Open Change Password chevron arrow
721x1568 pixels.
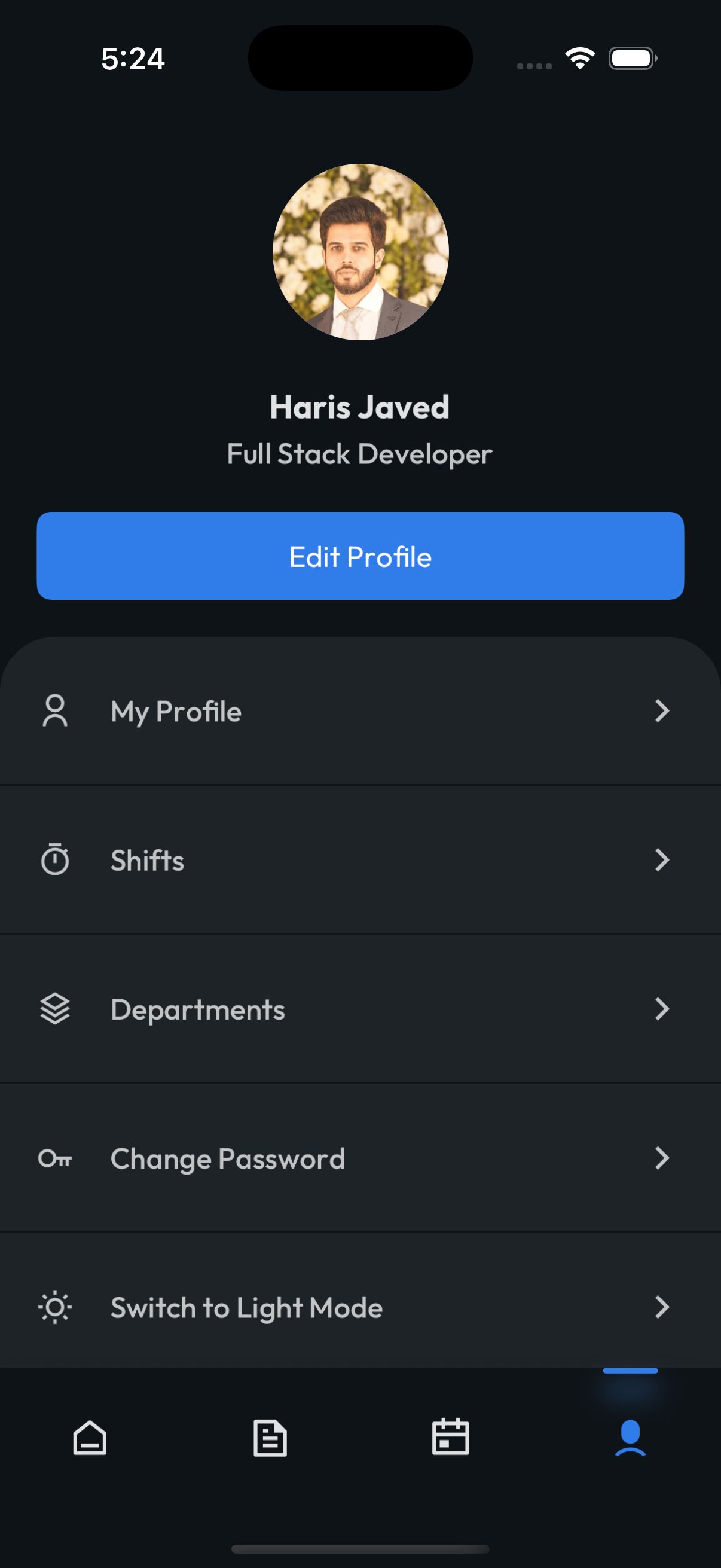coord(662,1158)
